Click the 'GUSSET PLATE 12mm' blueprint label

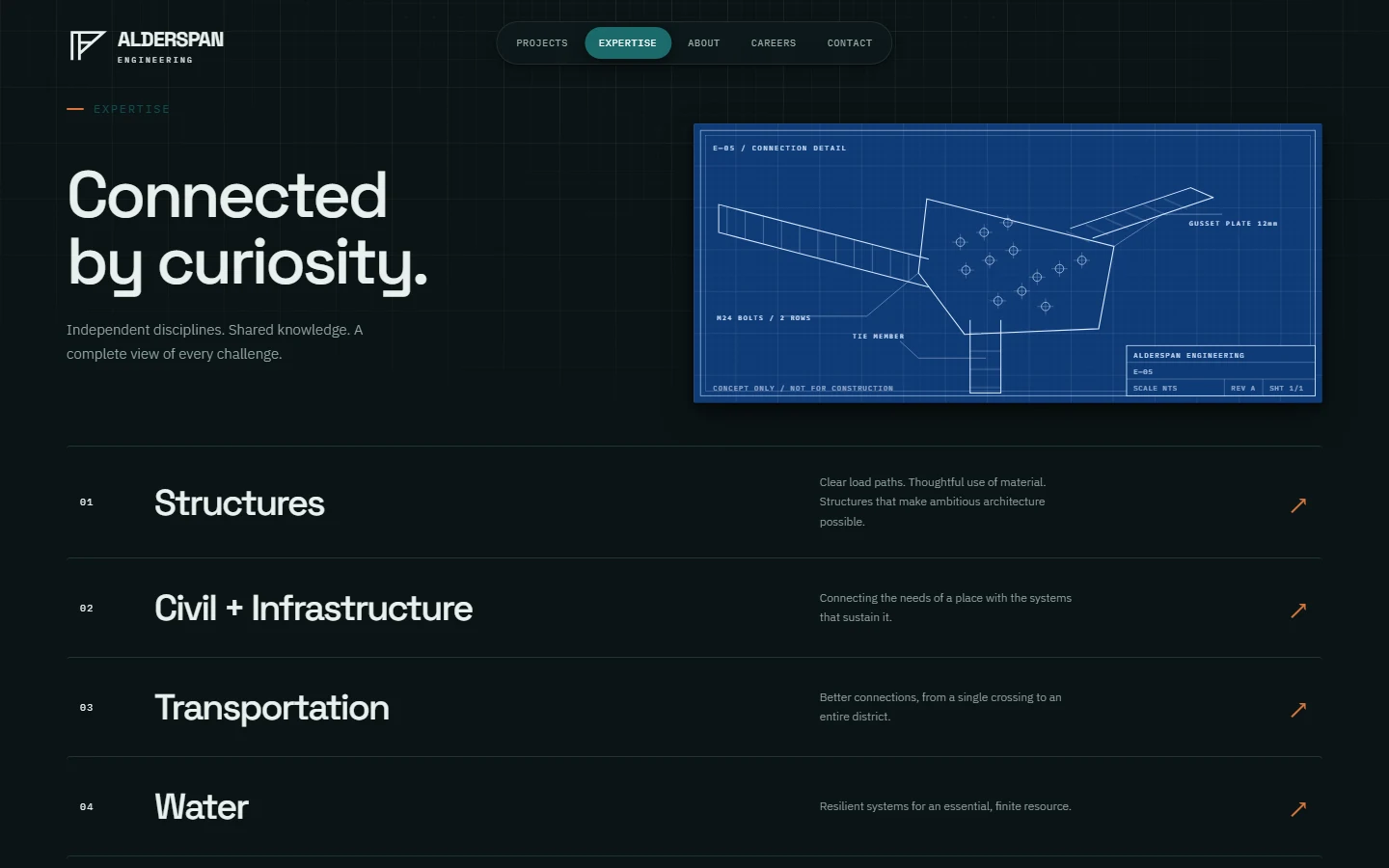tap(1233, 224)
